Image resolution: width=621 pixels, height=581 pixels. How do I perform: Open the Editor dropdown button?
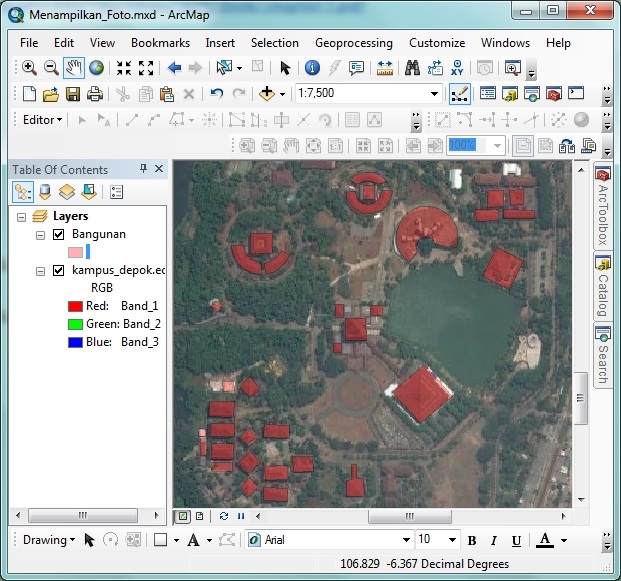click(42, 120)
